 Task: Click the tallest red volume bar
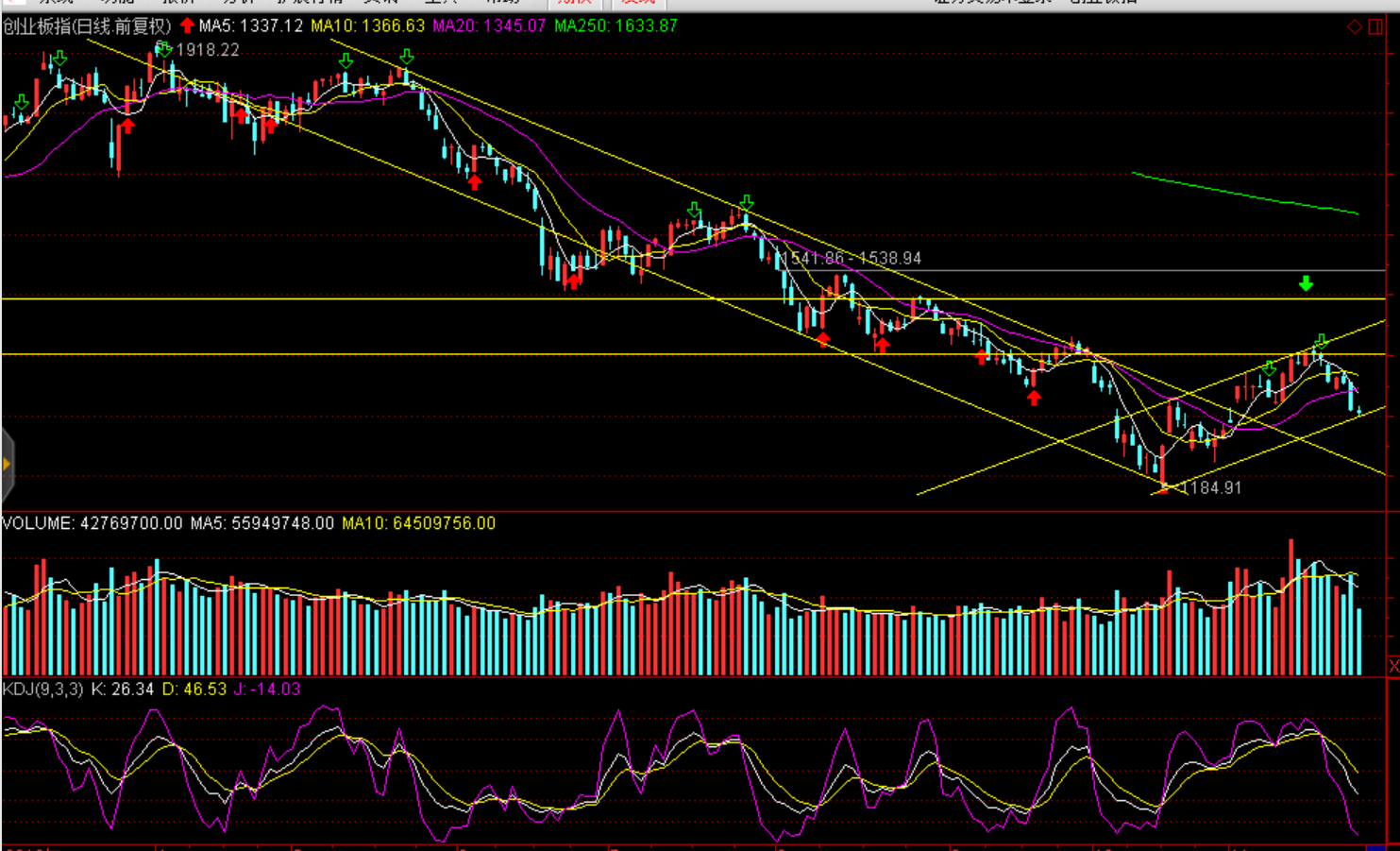click(1291, 606)
